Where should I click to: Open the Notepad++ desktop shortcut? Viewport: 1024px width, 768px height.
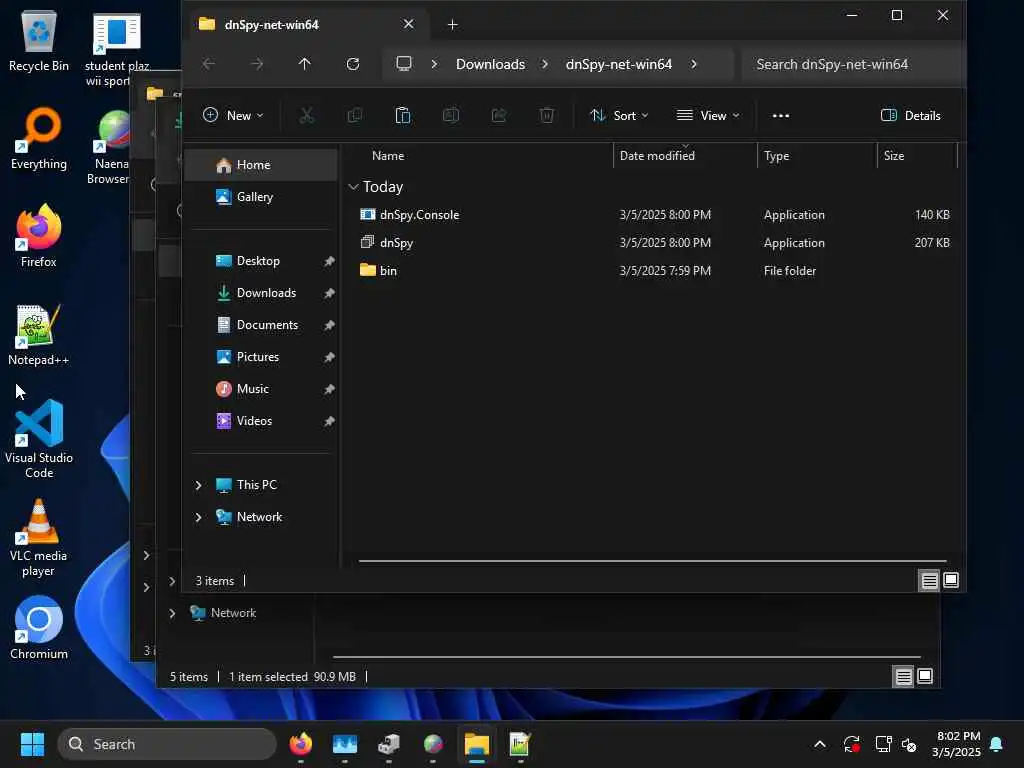click(x=39, y=335)
